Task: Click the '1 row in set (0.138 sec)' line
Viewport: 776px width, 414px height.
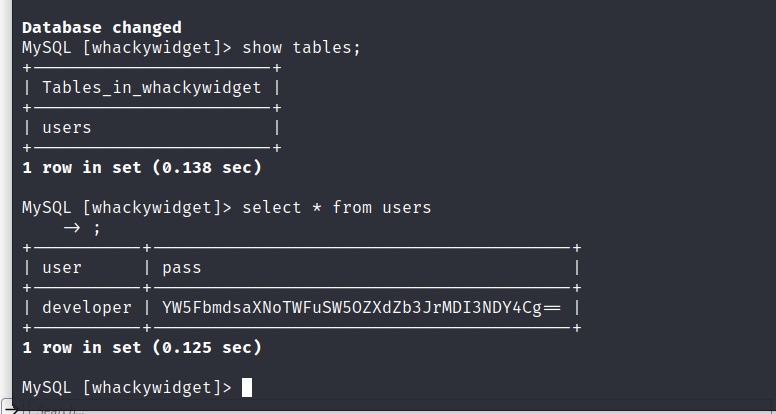Action: pos(142,168)
